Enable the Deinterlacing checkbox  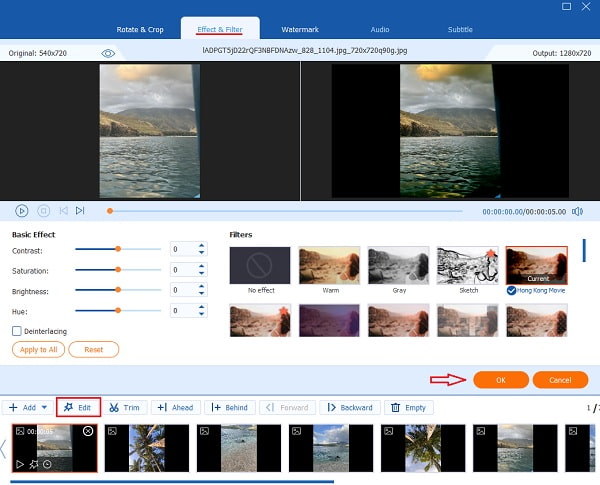(16, 331)
